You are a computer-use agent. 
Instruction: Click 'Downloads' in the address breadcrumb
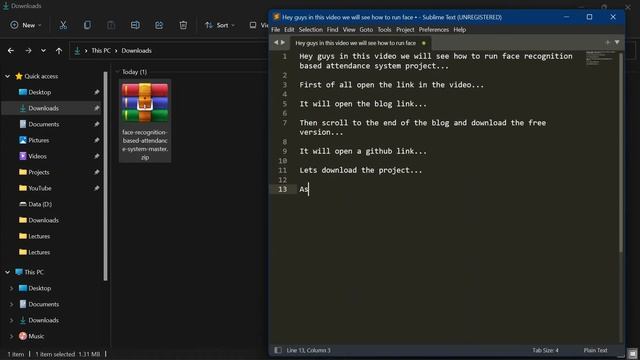click(x=136, y=51)
